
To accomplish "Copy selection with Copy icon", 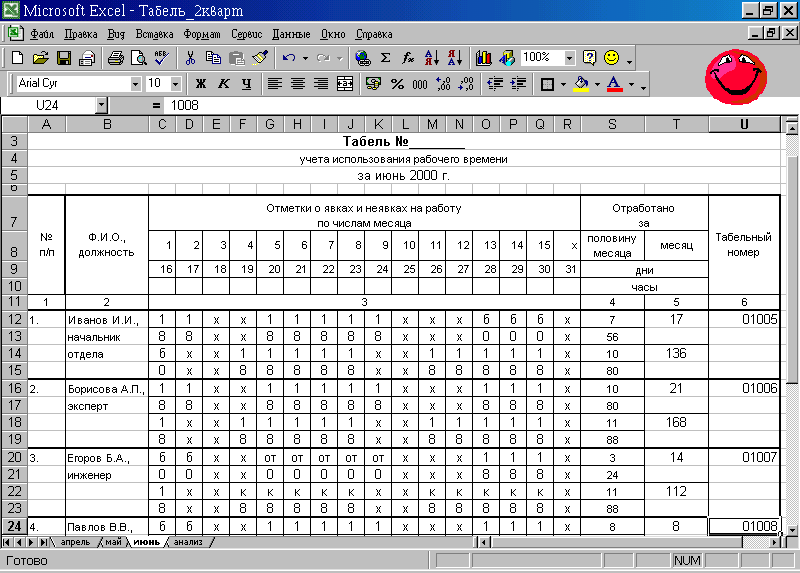I will [x=213, y=58].
